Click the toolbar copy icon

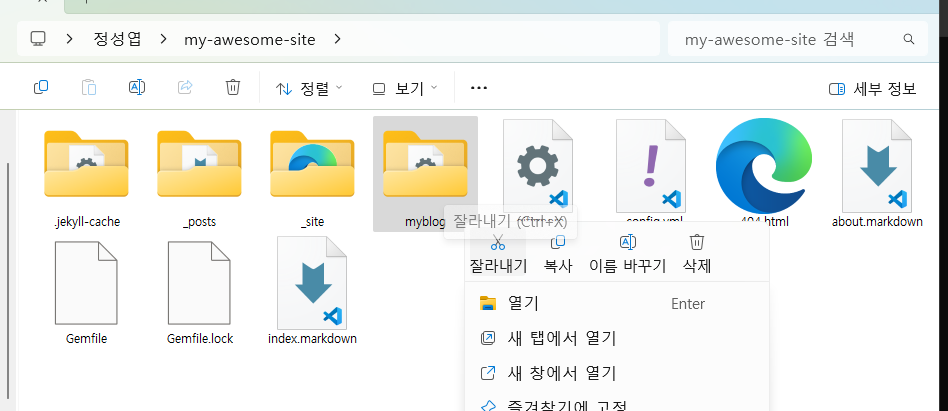pyautogui.click(x=41, y=88)
